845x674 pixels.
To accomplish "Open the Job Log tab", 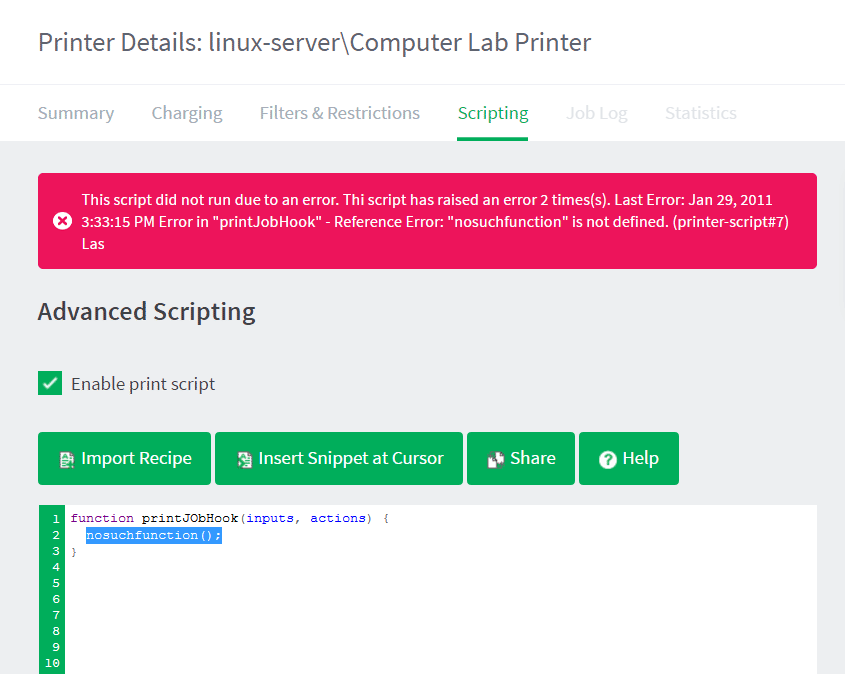I will (x=597, y=113).
